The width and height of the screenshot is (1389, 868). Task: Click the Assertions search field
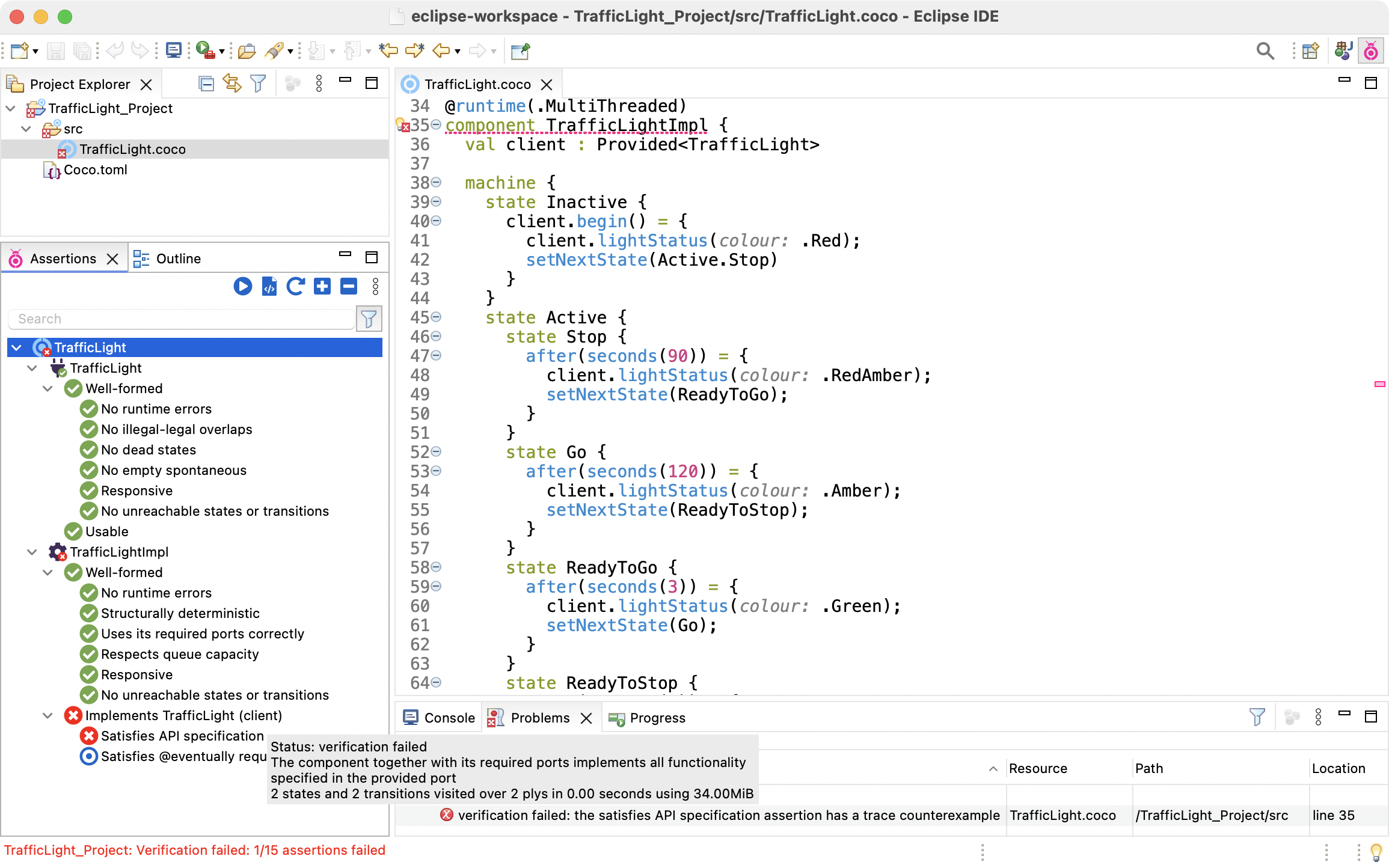click(181, 319)
